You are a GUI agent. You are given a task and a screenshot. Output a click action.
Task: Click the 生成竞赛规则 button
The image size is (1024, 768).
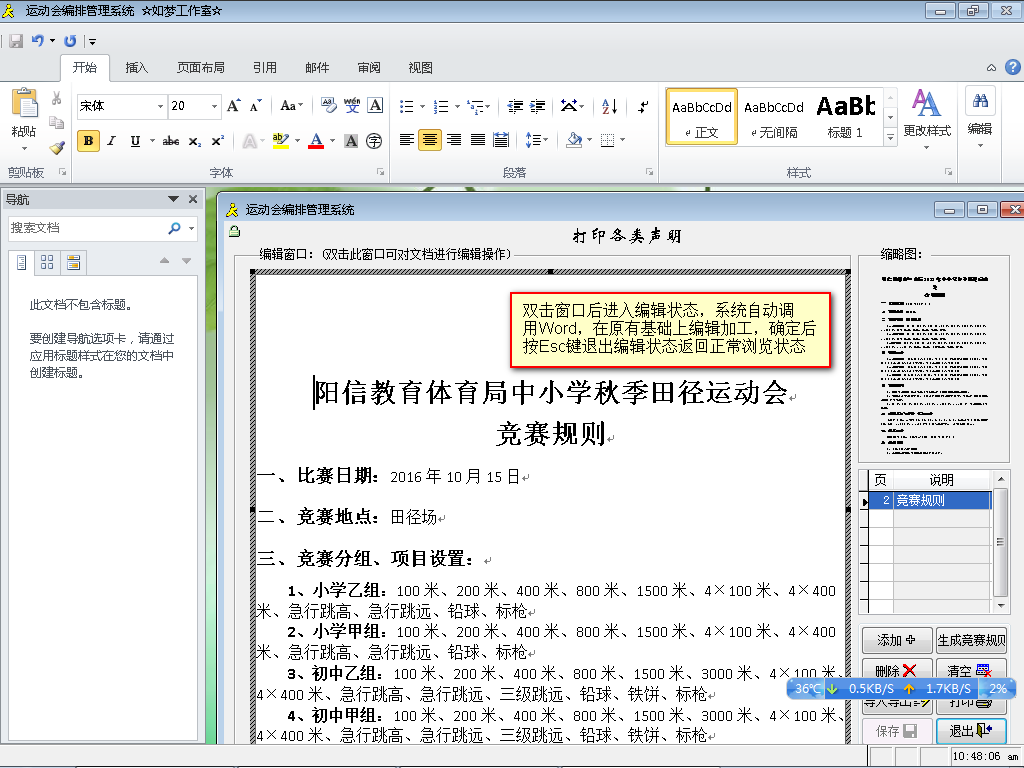pyautogui.click(x=971, y=640)
